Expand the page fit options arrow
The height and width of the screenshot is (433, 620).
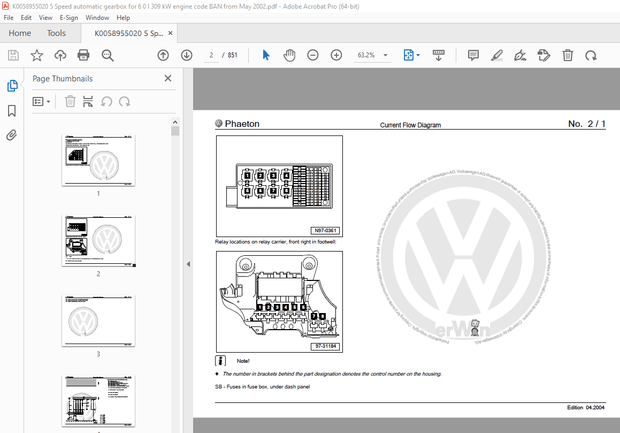[x=418, y=55]
